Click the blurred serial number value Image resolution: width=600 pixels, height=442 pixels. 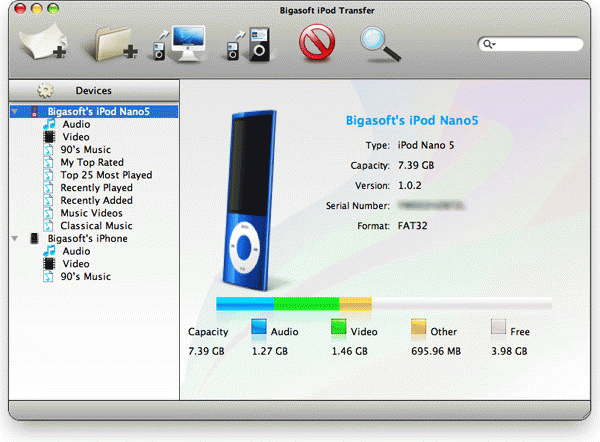431,206
